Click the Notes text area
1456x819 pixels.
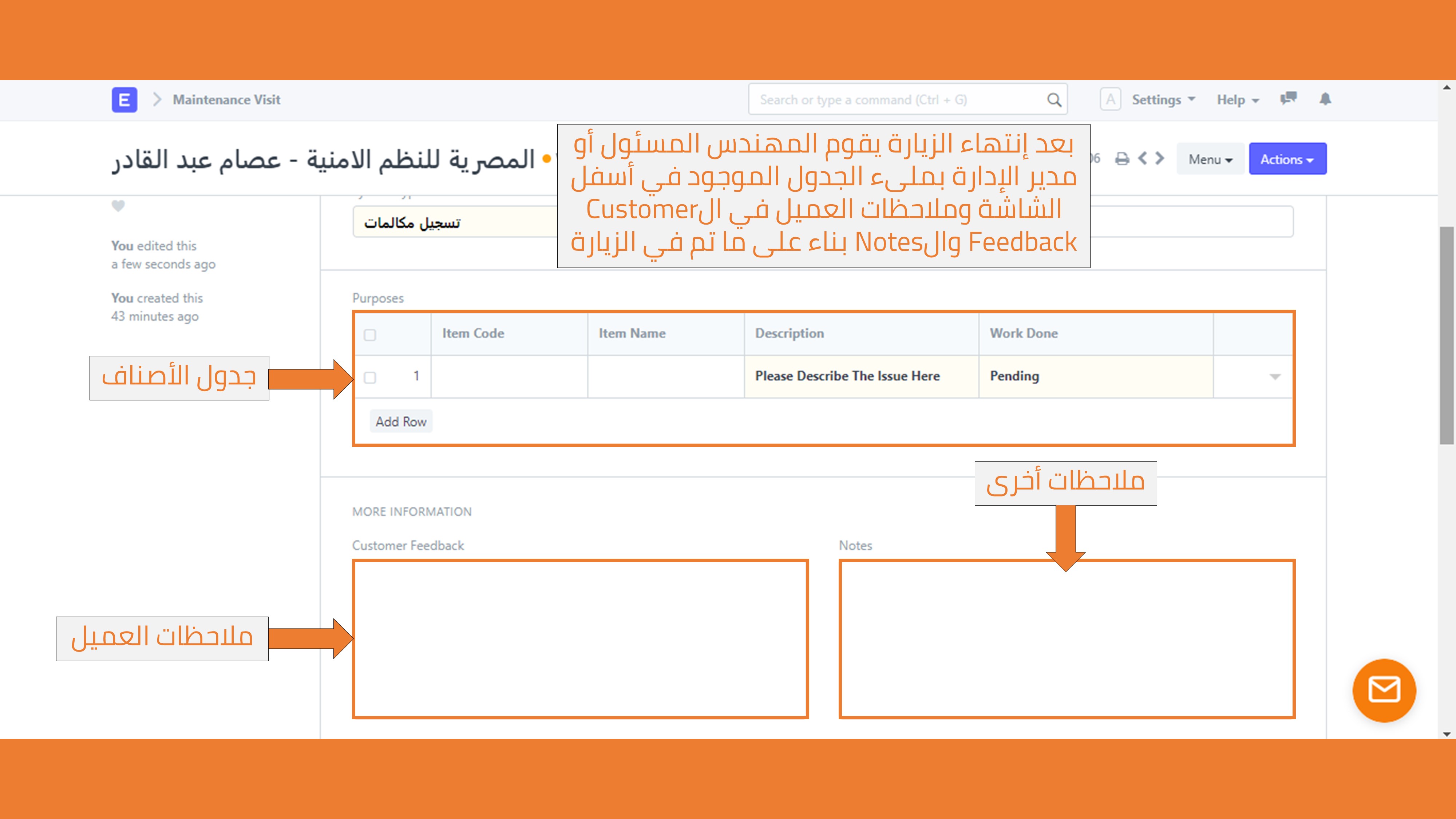coord(1067,639)
